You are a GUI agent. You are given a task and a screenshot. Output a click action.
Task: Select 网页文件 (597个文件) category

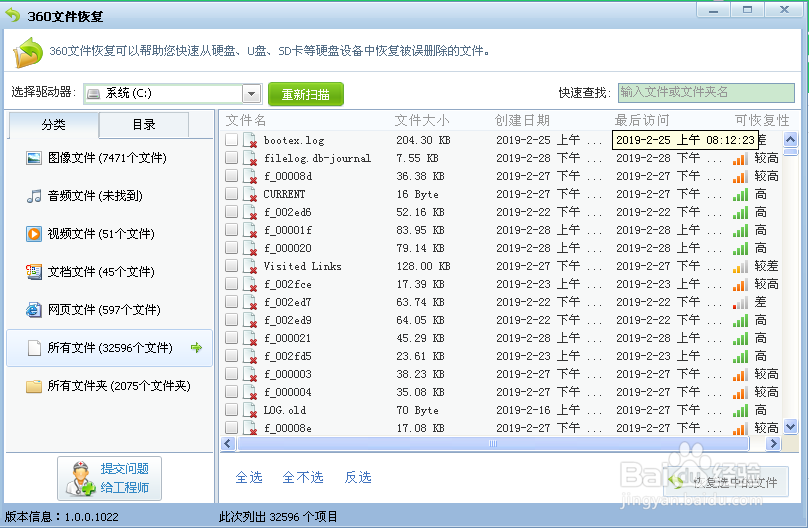(109, 310)
